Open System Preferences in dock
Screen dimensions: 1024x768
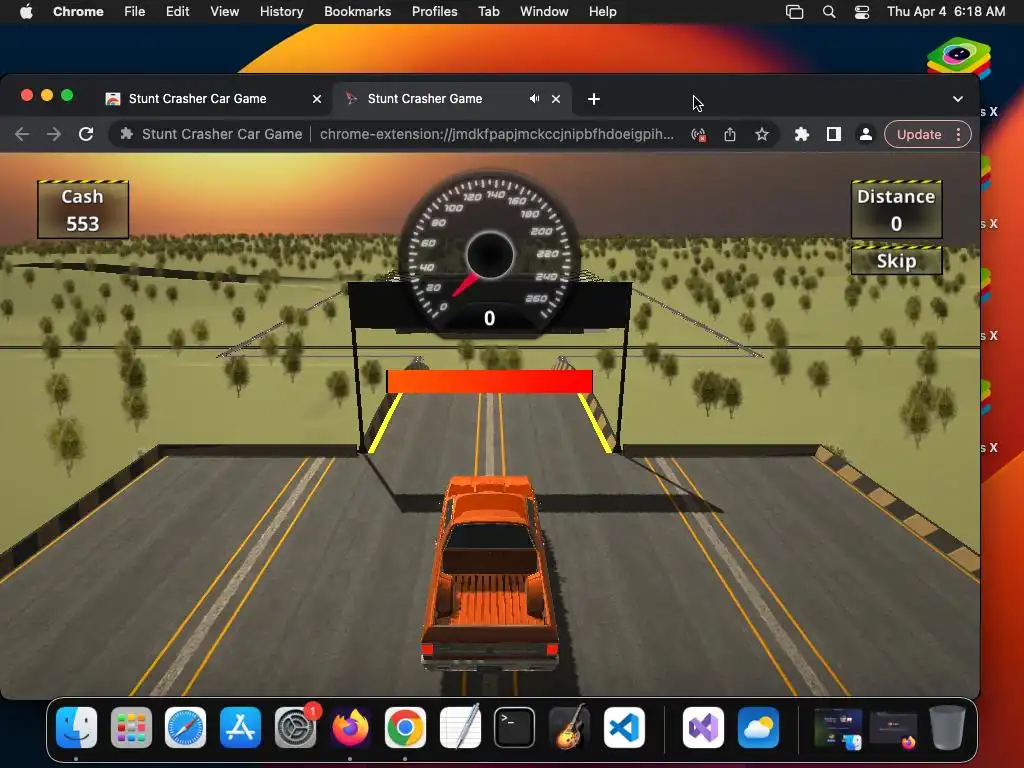tap(295, 728)
